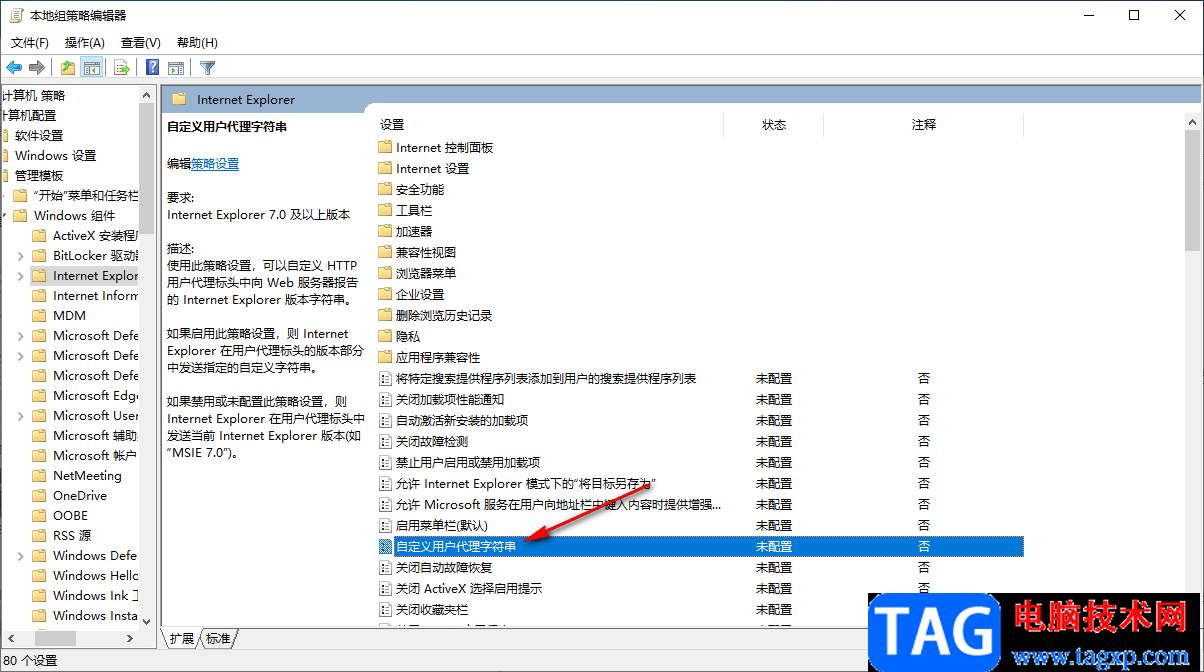The height and width of the screenshot is (672, 1204).
Task: Click the export list toolbar icon
Action: pyautogui.click(x=122, y=67)
